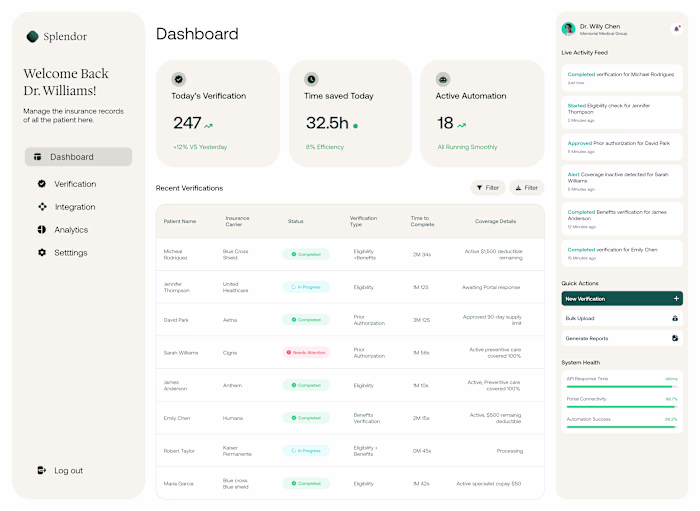Click the Humana carrier cell
Image resolution: width=700 pixels, height=511 pixels.
pyautogui.click(x=233, y=418)
